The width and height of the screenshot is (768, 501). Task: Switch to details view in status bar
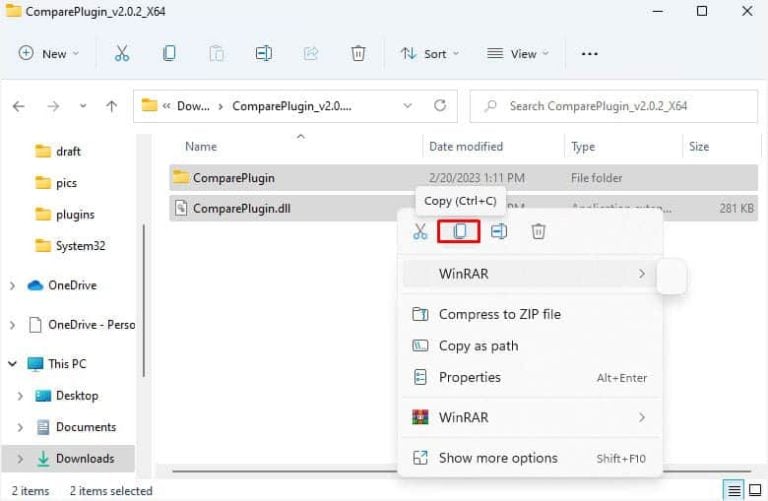tap(735, 490)
